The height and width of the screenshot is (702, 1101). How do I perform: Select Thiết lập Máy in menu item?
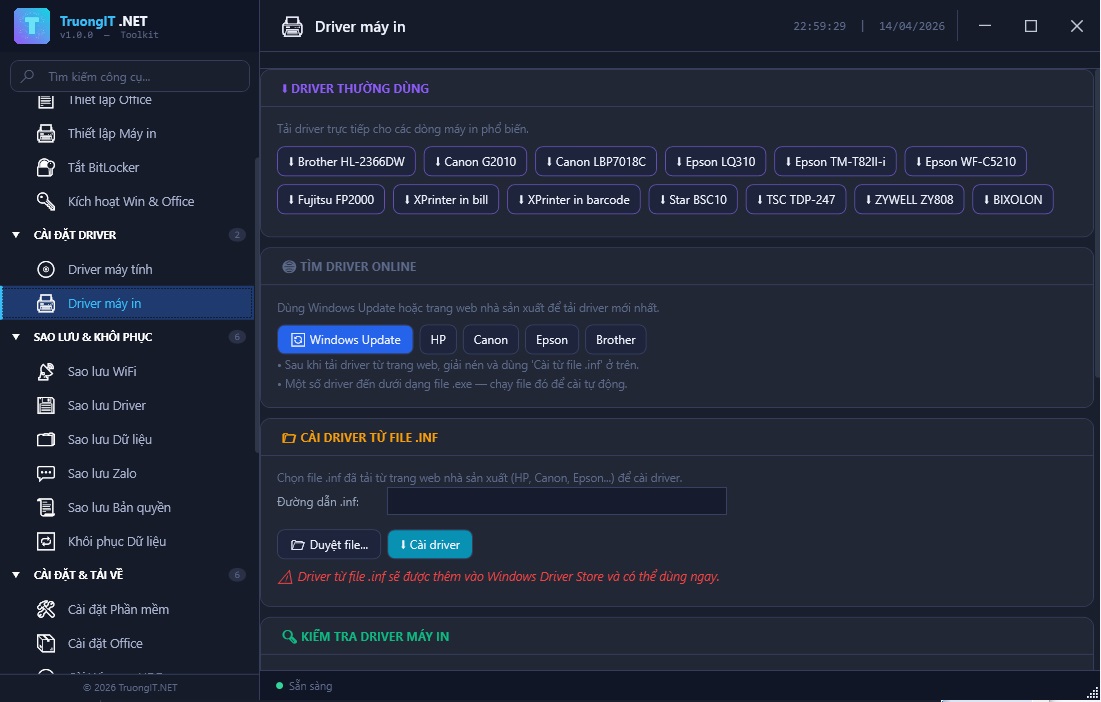click(112, 133)
